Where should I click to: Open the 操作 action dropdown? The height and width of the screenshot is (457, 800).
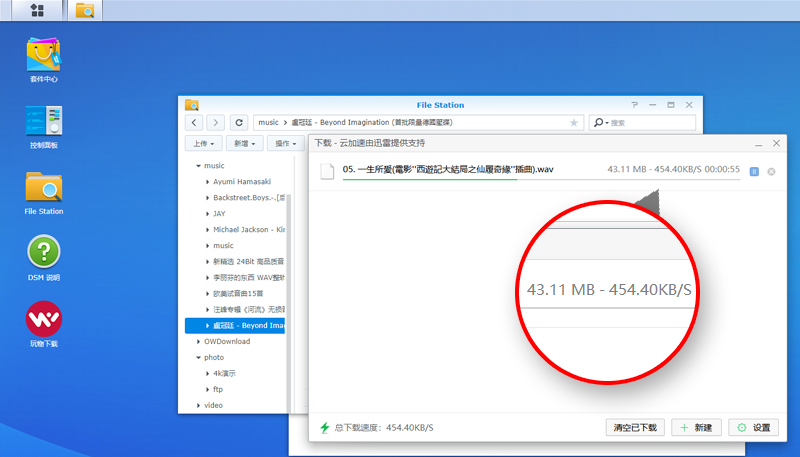286,143
